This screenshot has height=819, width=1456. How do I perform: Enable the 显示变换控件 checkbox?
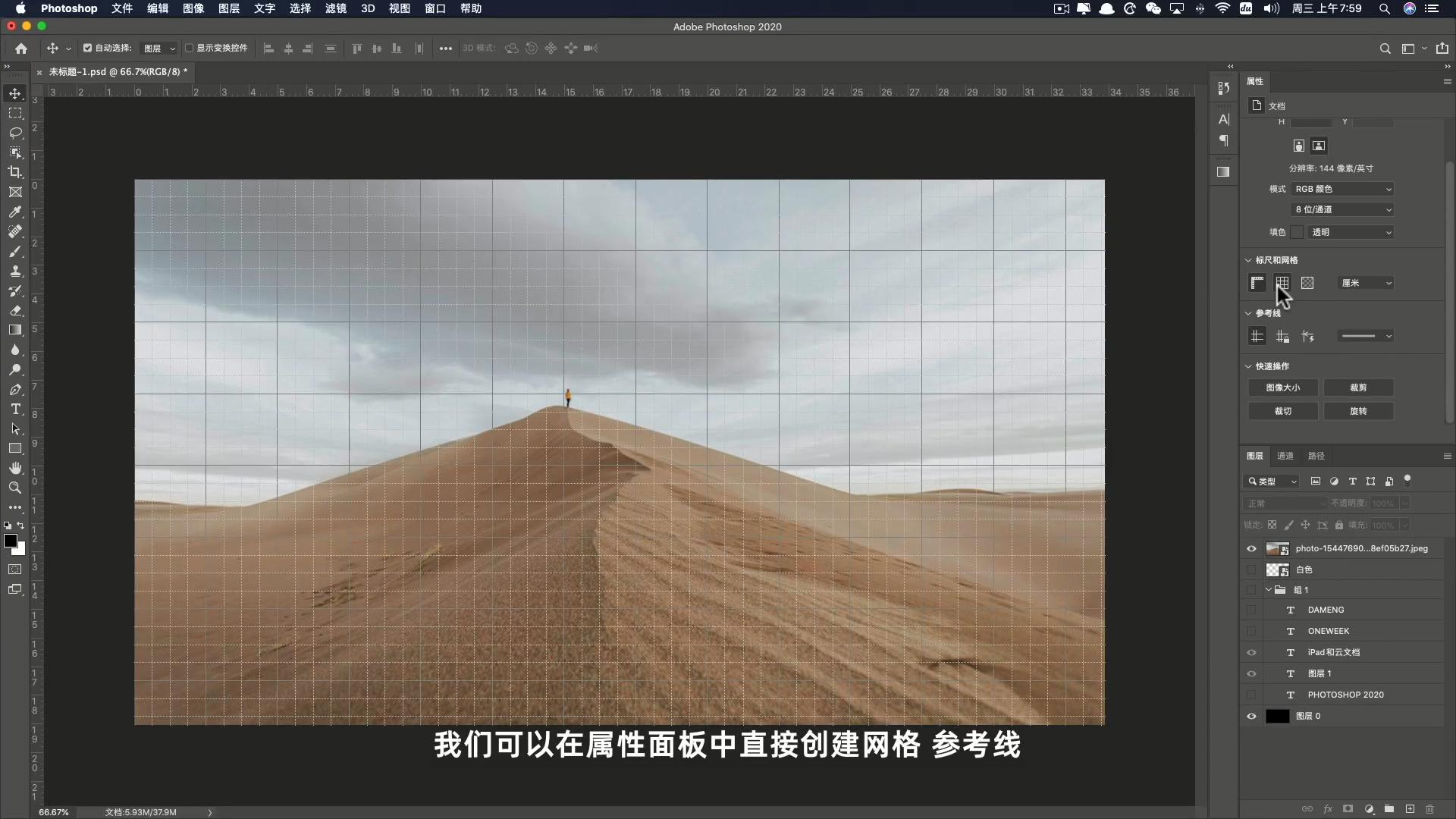190,48
